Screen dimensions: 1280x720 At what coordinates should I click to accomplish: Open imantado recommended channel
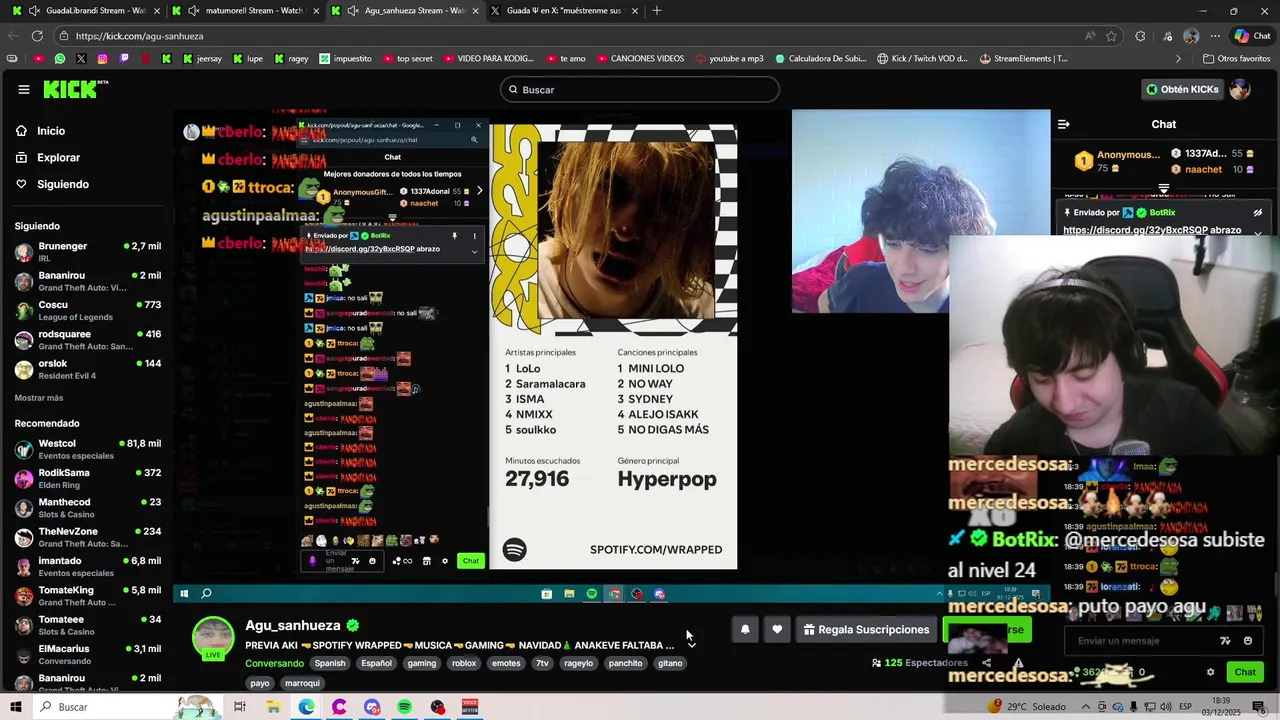87,566
